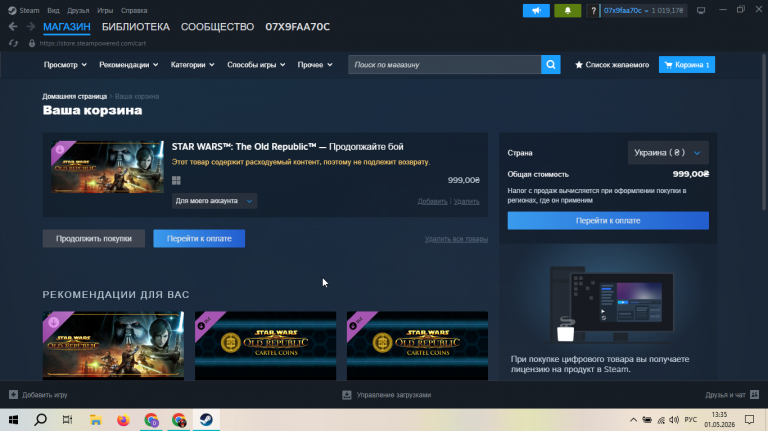This screenshot has width=768, height=431.
Task: Open the Вид menu
Action: coord(53,10)
